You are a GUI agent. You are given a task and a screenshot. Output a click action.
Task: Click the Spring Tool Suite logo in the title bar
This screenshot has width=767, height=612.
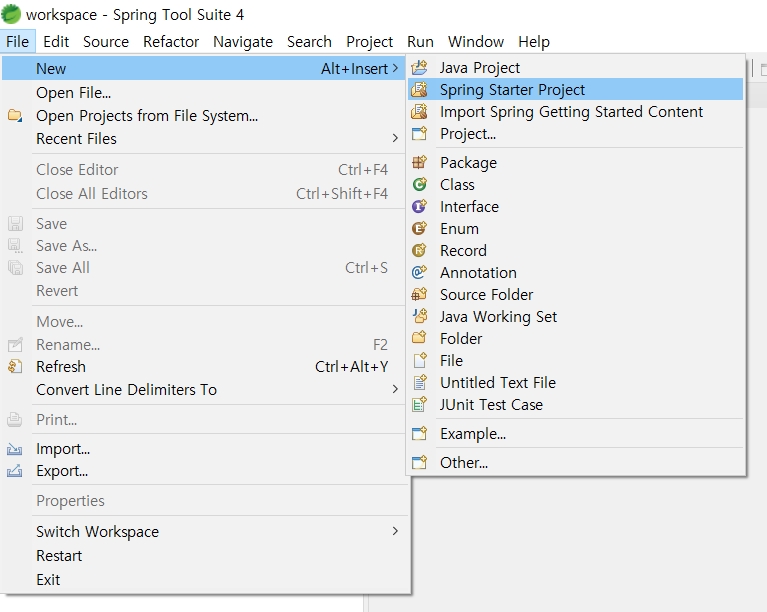pyautogui.click(x=11, y=14)
